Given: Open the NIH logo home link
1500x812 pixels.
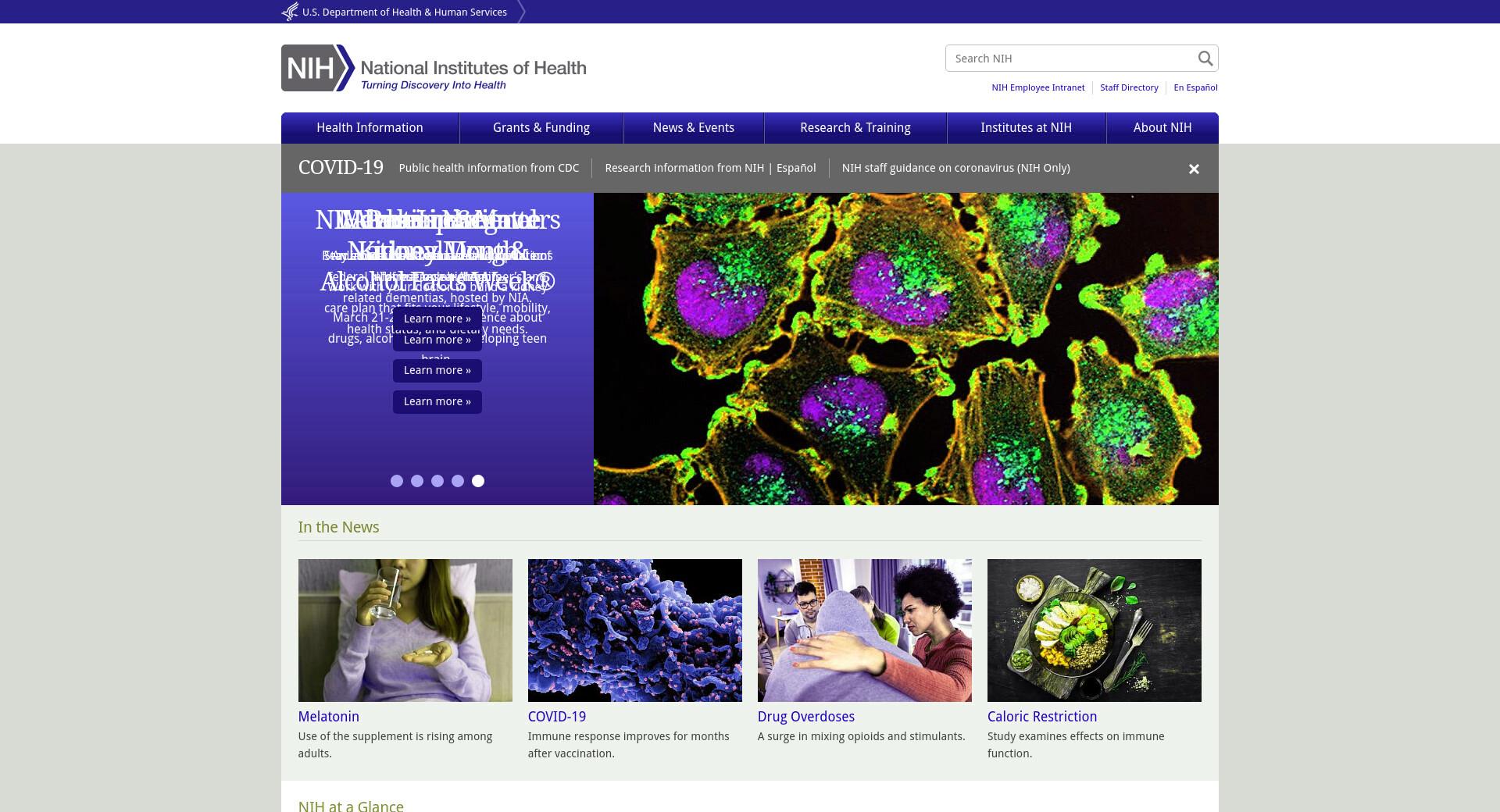Looking at the screenshot, I should (434, 68).
